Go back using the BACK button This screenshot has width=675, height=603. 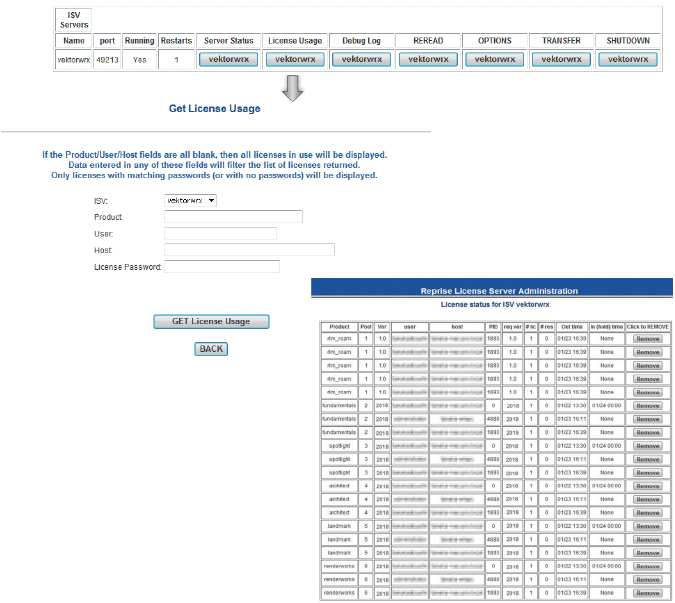211,349
